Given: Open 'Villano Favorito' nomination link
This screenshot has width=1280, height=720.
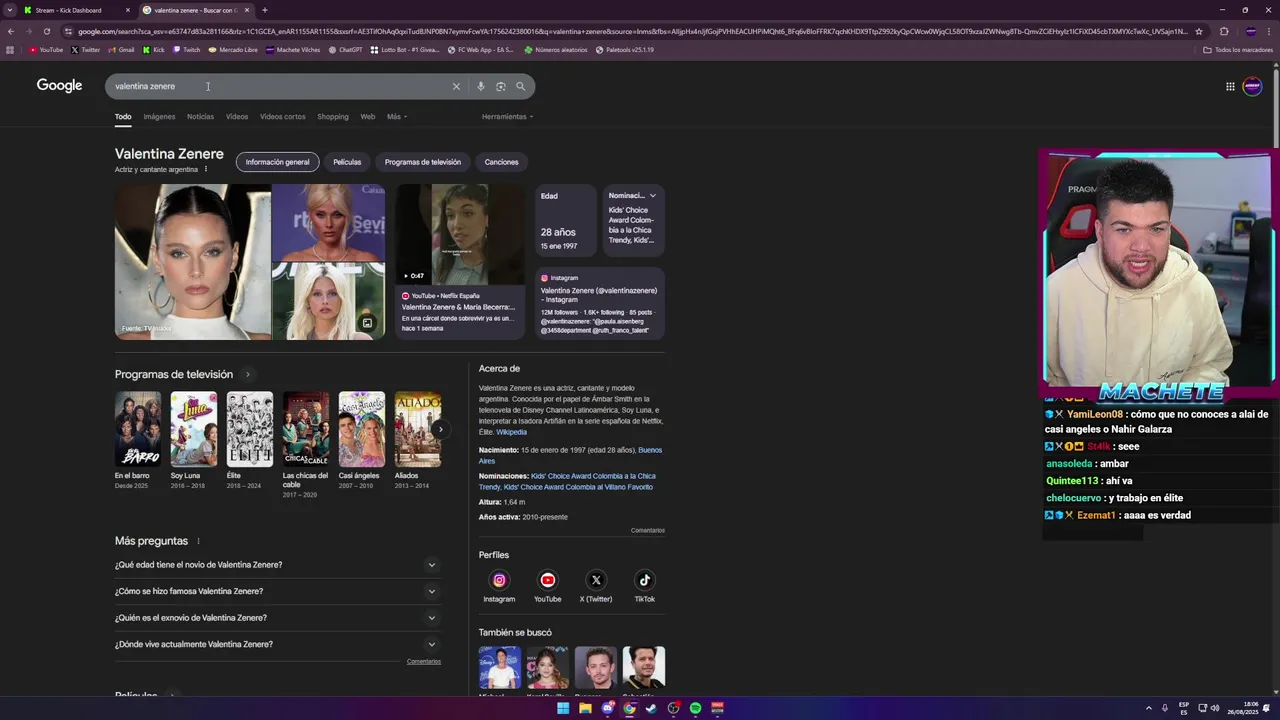Looking at the screenshot, I should pos(578,487).
